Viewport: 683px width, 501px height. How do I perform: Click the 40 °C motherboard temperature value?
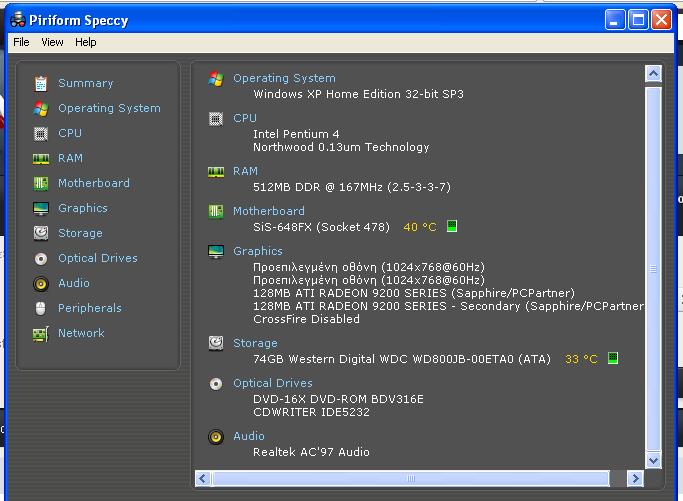point(420,227)
